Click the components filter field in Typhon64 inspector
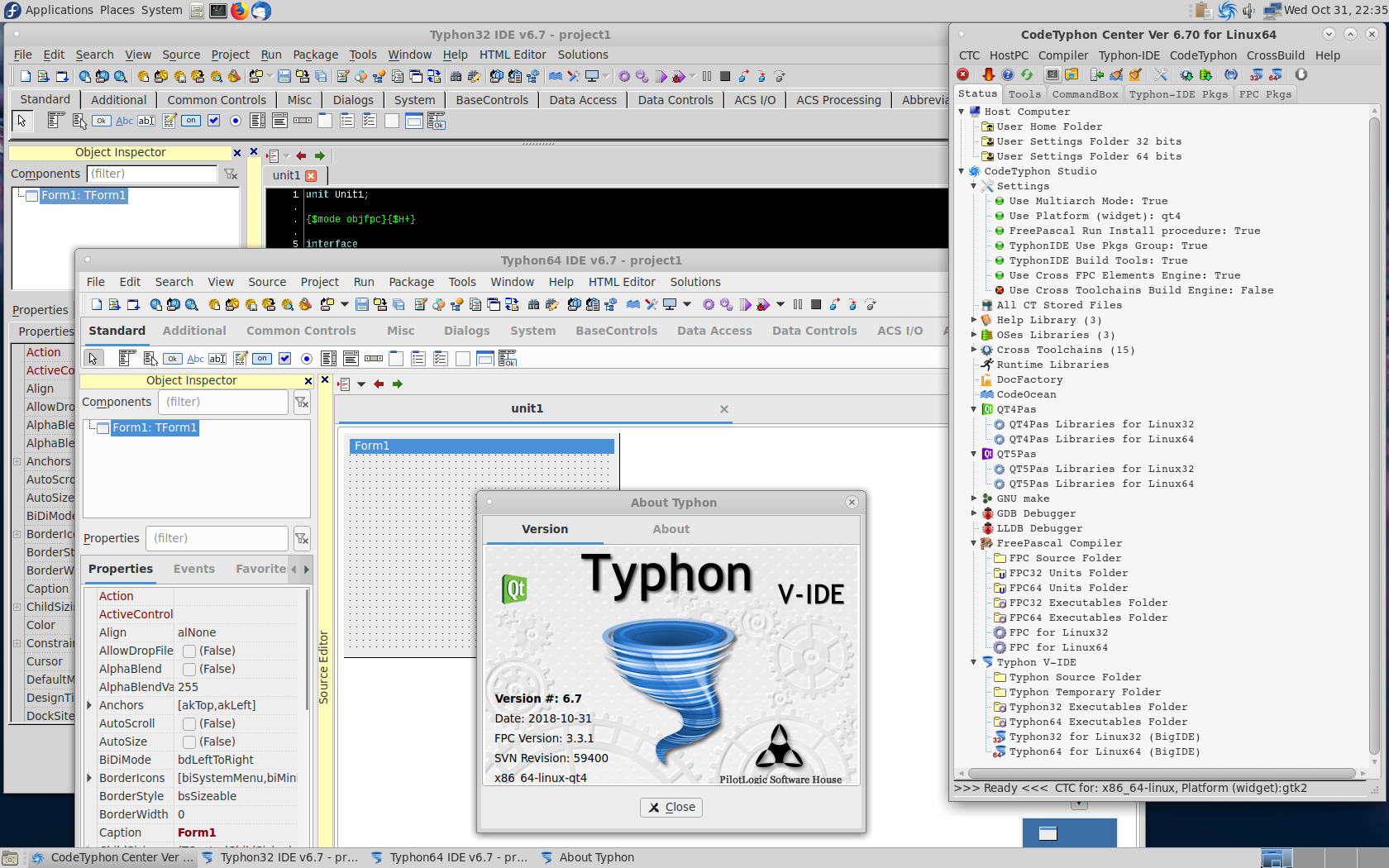Screen dimensions: 1389x868 click(223, 402)
